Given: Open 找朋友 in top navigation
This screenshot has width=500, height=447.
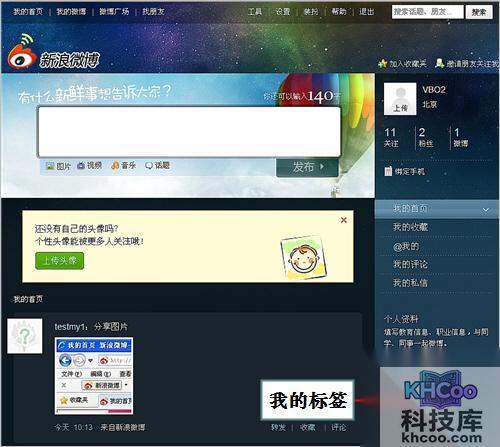Looking at the screenshot, I should pos(153,12).
